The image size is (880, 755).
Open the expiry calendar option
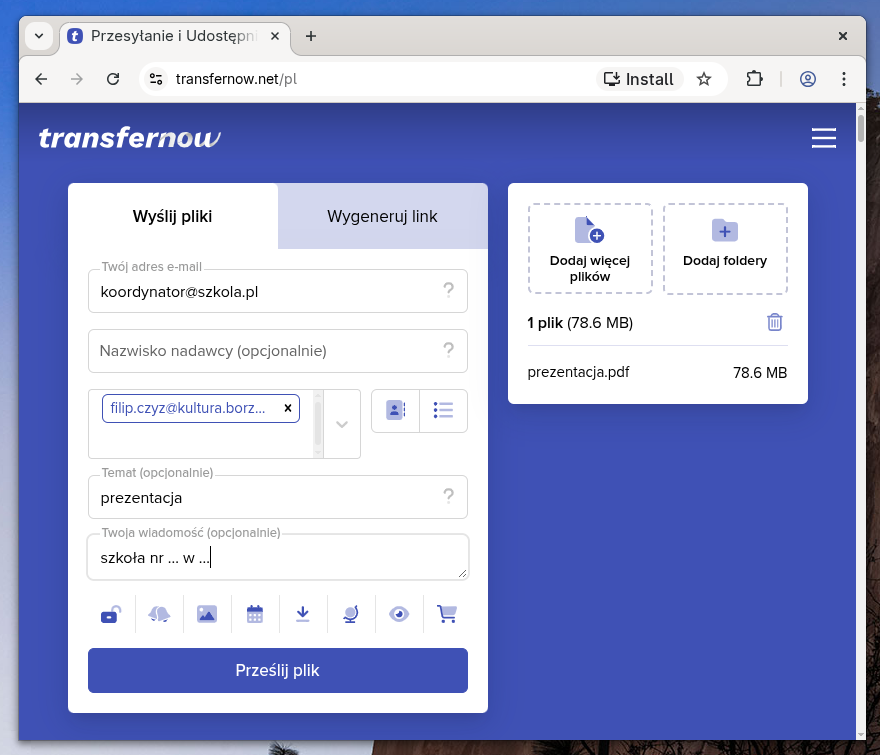tap(255, 615)
